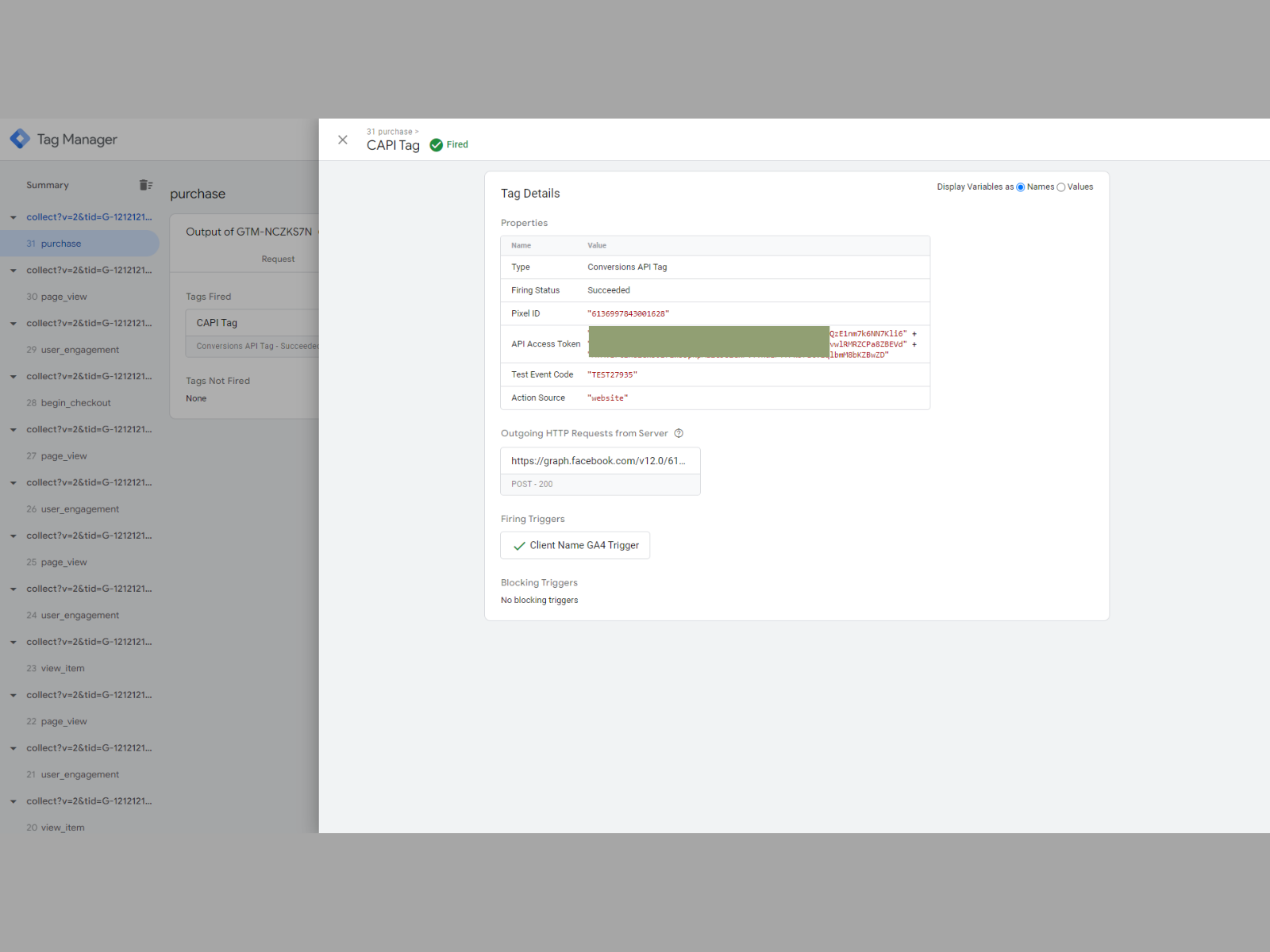Expand the POST - 200 request details

pyautogui.click(x=600, y=484)
